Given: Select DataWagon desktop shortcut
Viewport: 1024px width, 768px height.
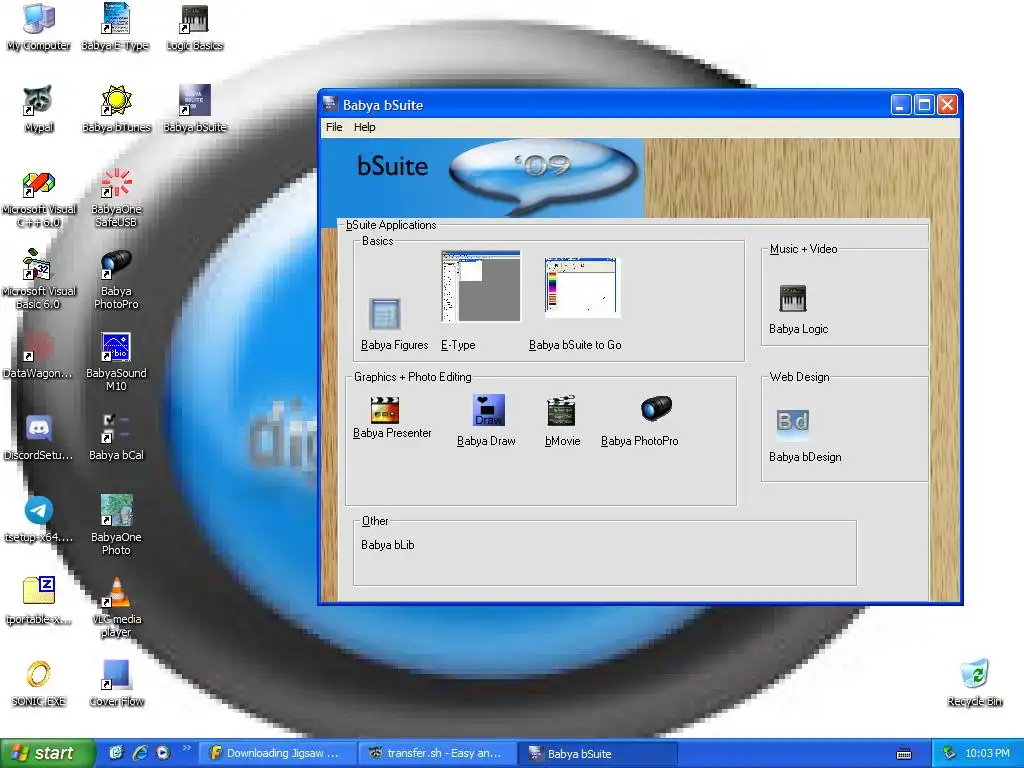Looking at the screenshot, I should point(38,356).
